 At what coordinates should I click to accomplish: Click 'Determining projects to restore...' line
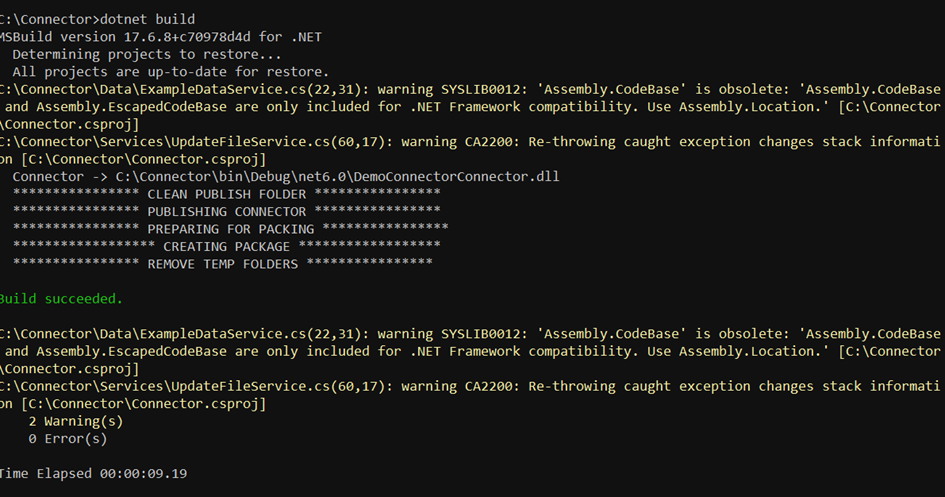[146, 54]
